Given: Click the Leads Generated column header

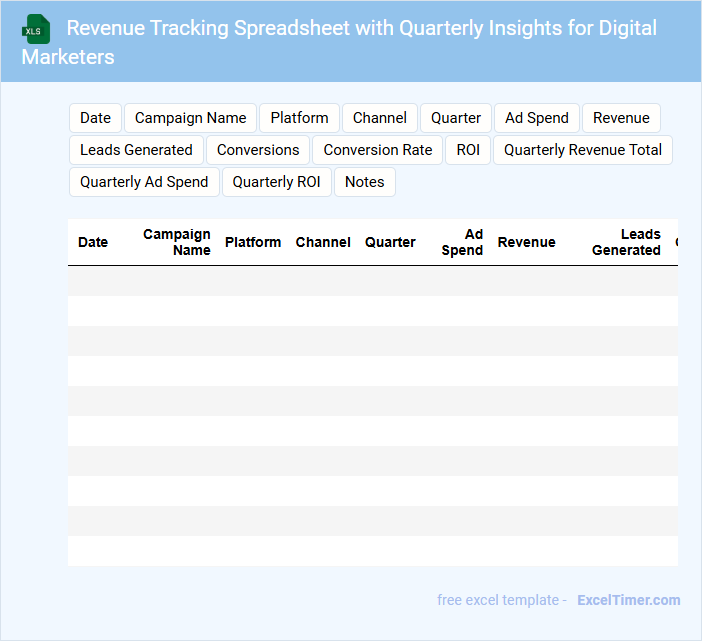Looking at the screenshot, I should point(626,242).
